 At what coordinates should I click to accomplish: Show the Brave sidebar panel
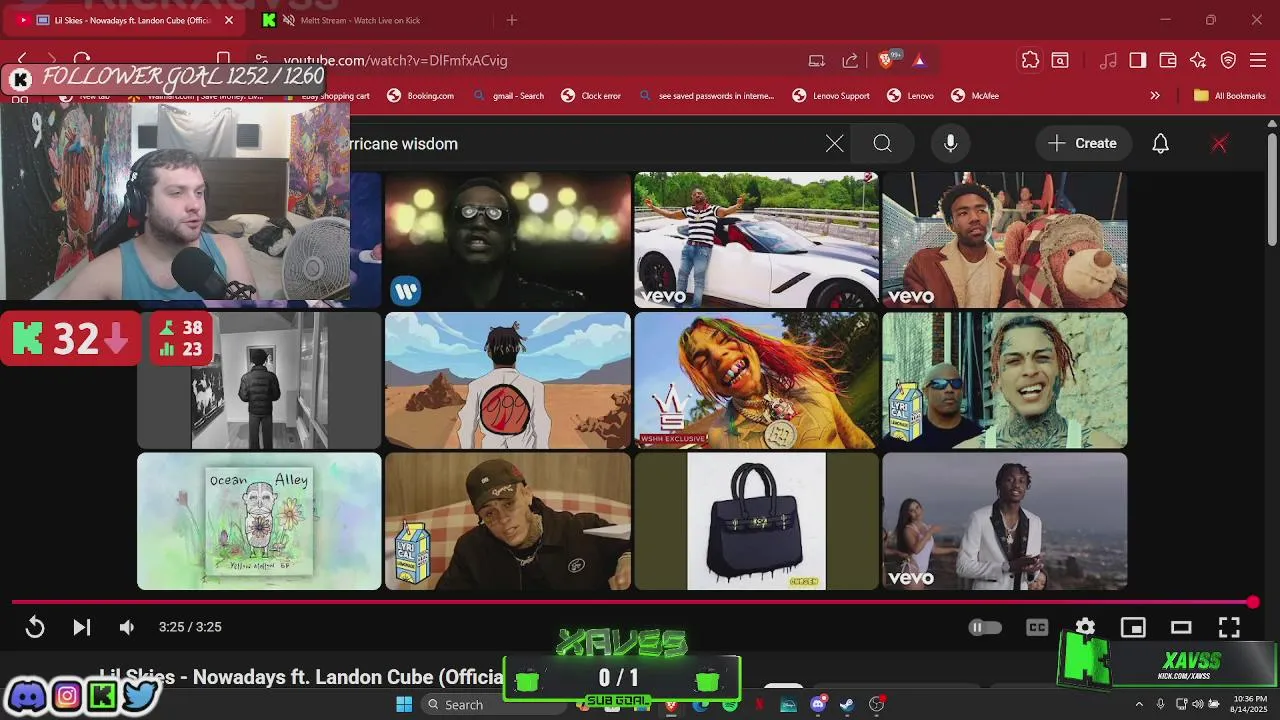coord(1138,61)
